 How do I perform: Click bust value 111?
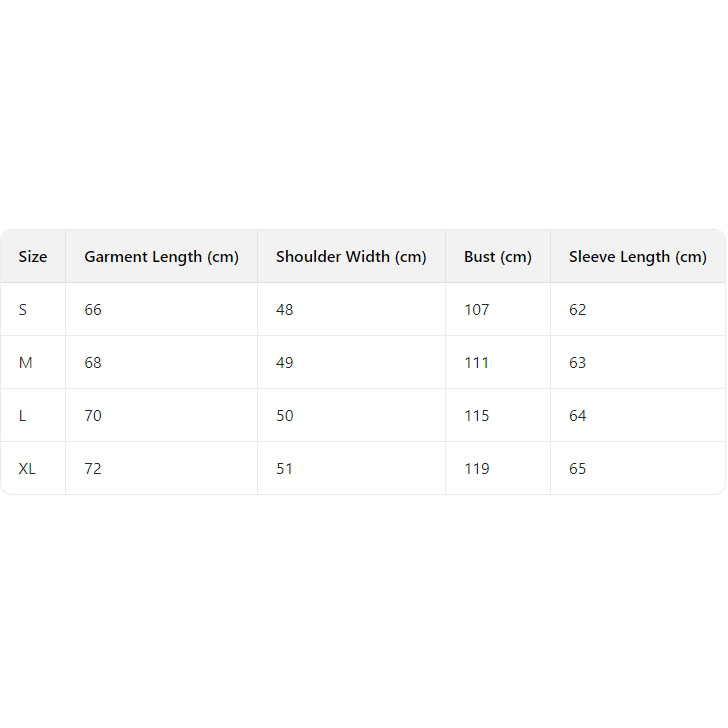477,363
